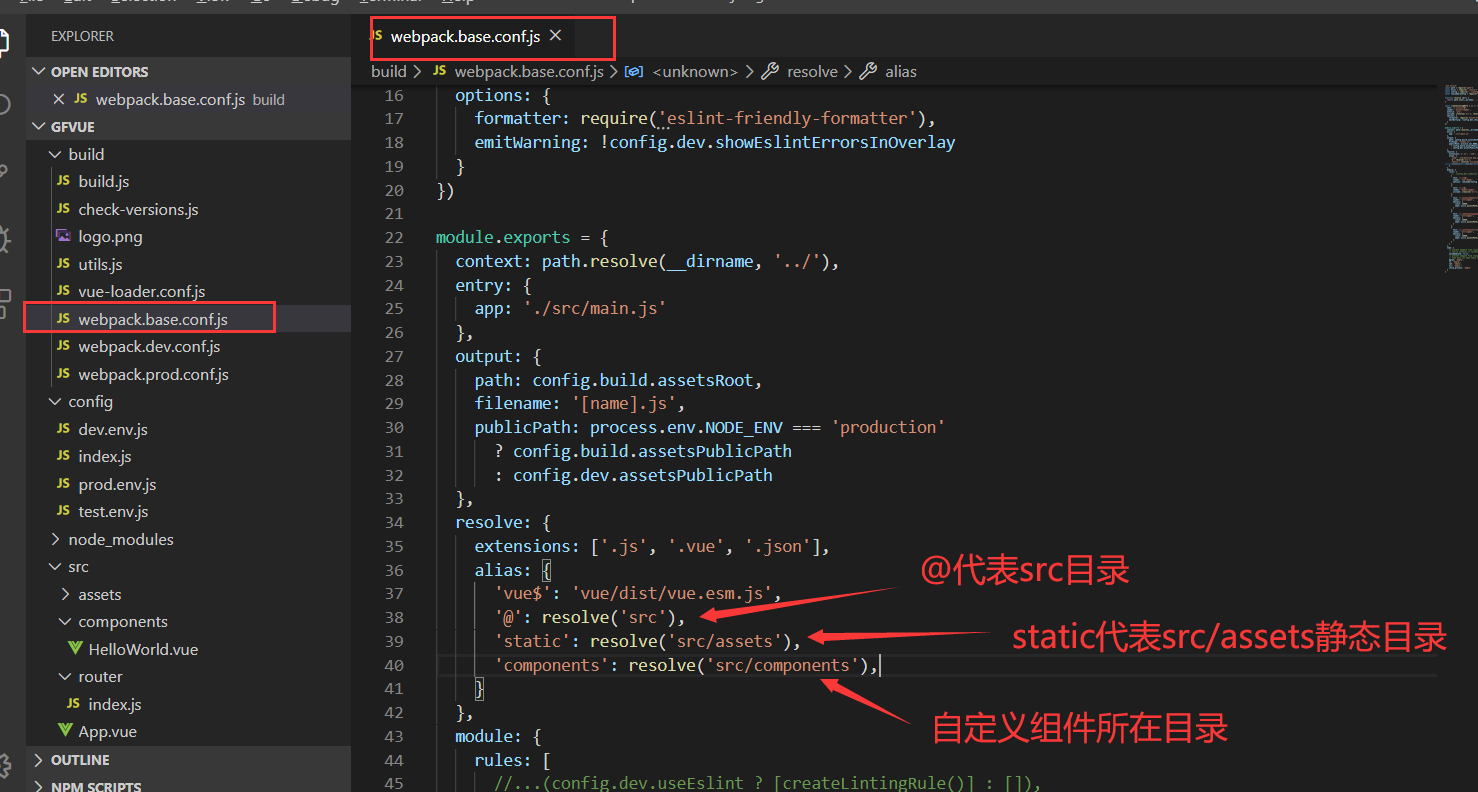Select the webpack.base.conf.js editor tab
Viewport: 1478px width, 792px height.
tap(465, 36)
